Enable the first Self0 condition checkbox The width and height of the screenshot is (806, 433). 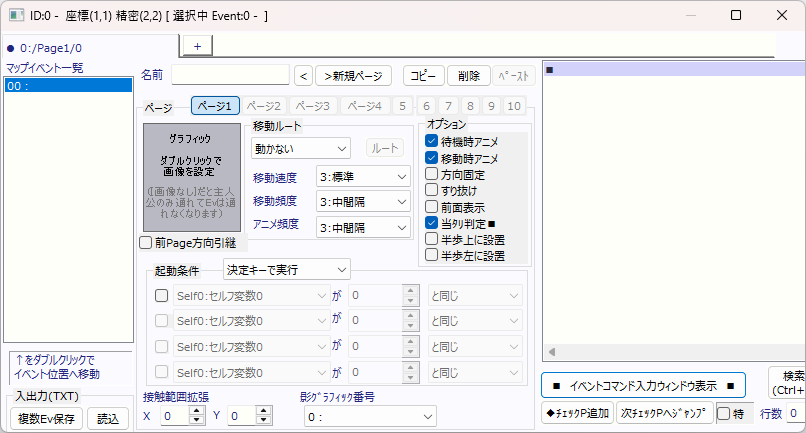coord(161,296)
